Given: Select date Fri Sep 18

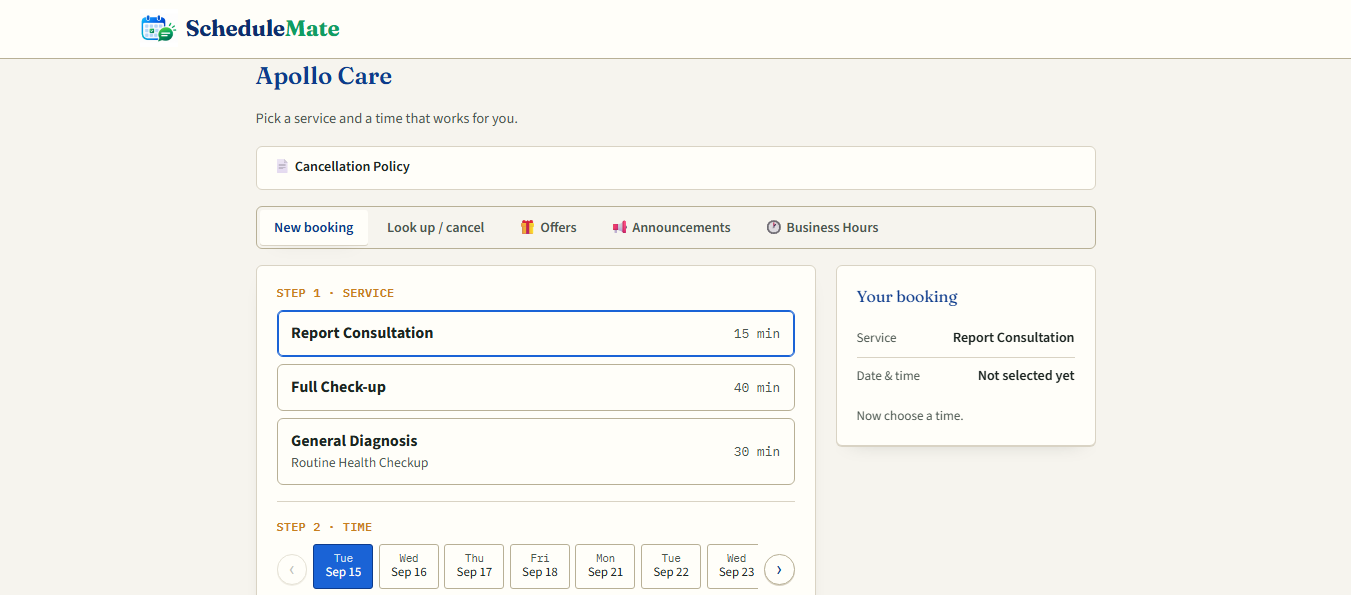Looking at the screenshot, I should tap(540, 566).
